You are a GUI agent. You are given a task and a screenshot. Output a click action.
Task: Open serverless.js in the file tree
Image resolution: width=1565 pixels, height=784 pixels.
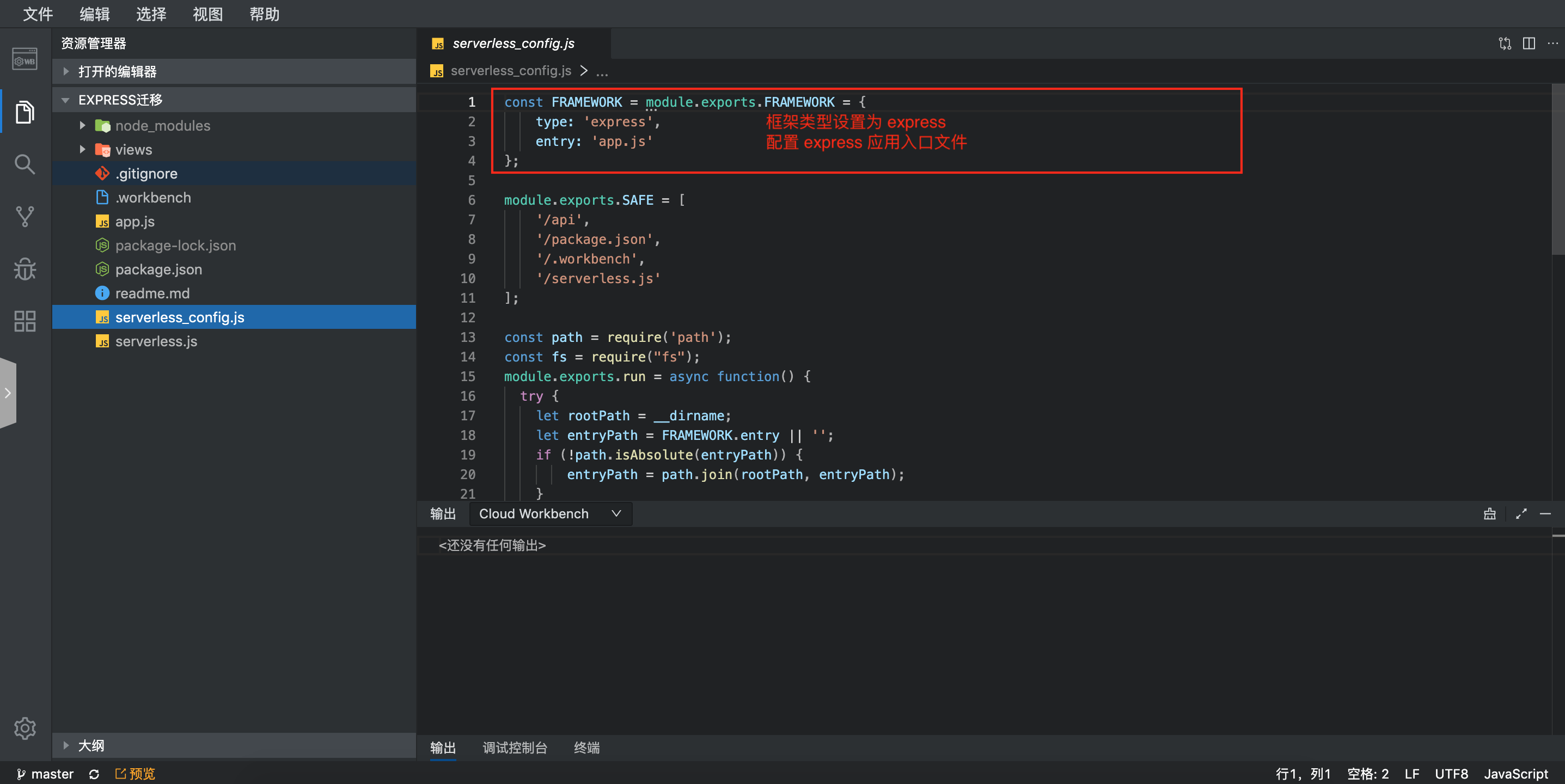click(234, 341)
